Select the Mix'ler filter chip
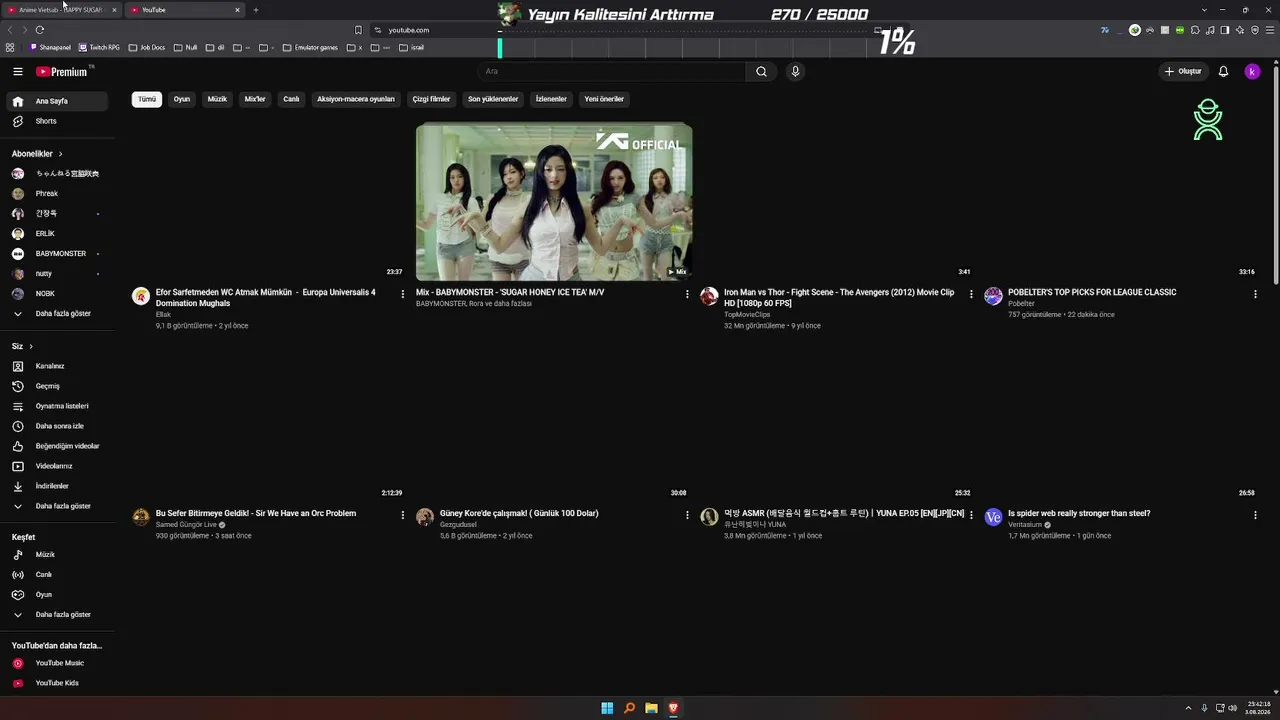1280x720 pixels. pyautogui.click(x=255, y=99)
